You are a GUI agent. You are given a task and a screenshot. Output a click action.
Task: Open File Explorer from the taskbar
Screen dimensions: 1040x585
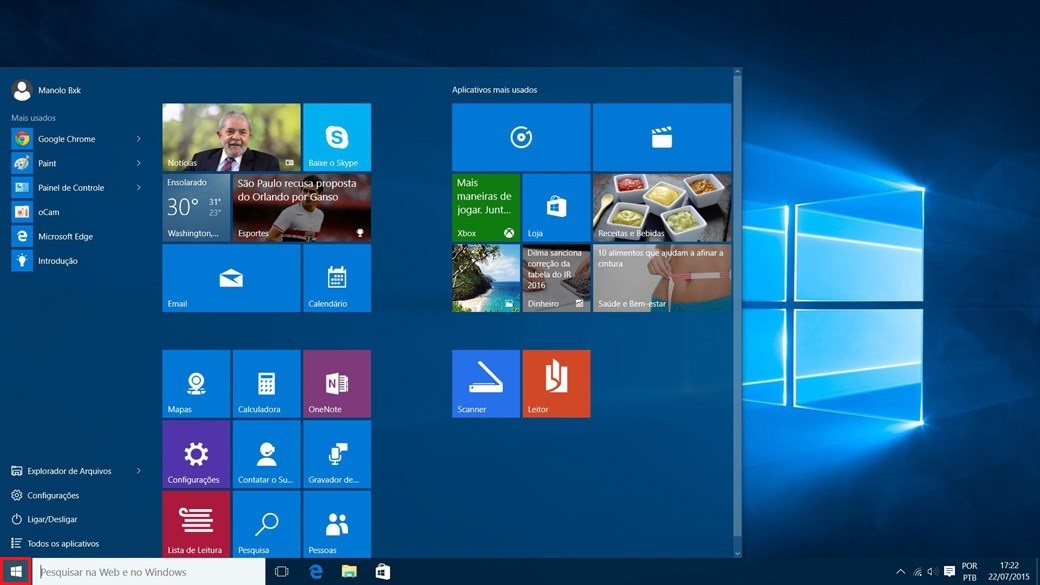click(x=349, y=572)
